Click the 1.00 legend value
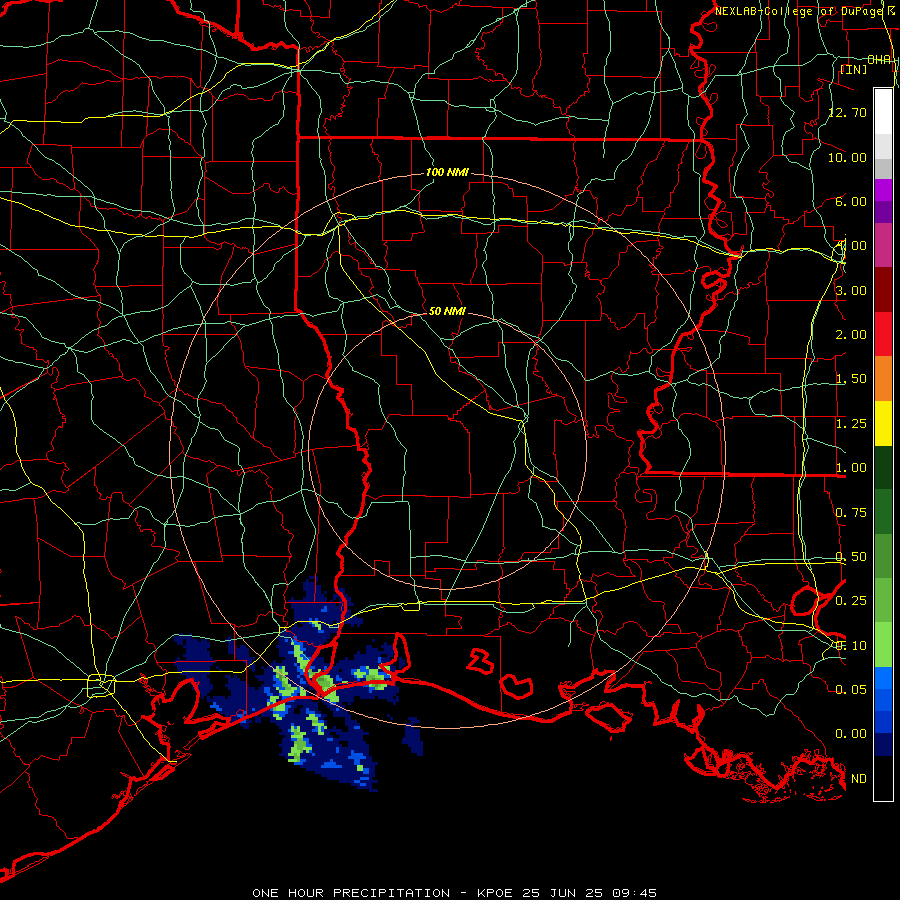900x900 pixels. [x=851, y=468]
